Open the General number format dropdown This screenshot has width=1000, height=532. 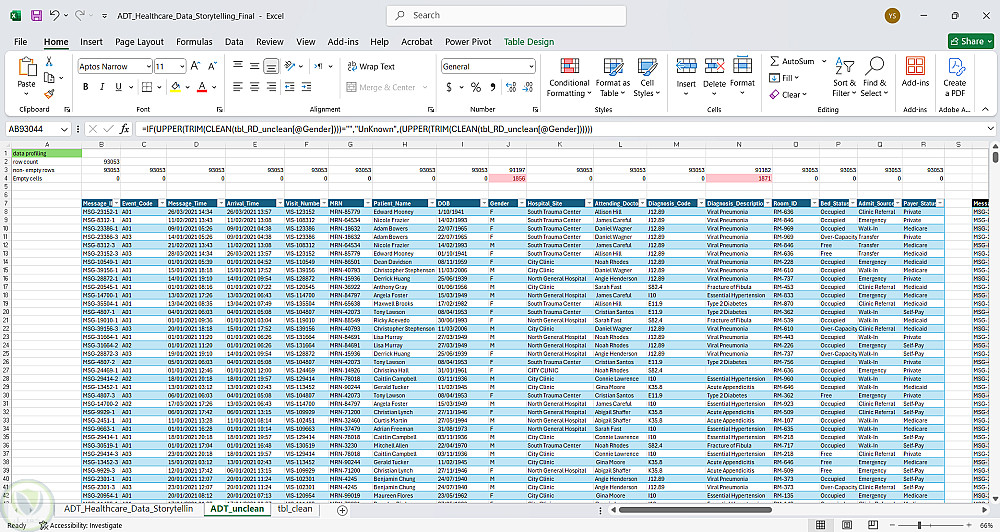[529, 66]
